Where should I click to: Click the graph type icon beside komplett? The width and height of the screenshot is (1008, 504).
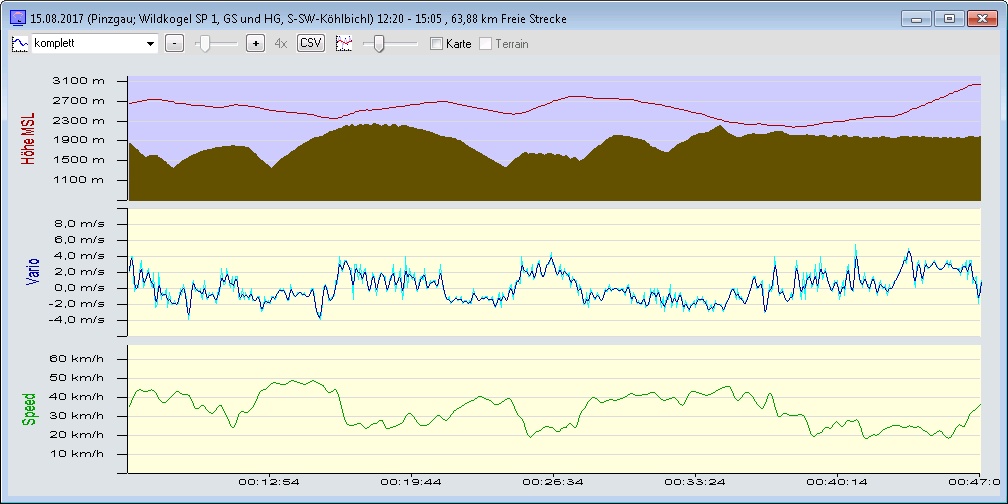[19, 44]
